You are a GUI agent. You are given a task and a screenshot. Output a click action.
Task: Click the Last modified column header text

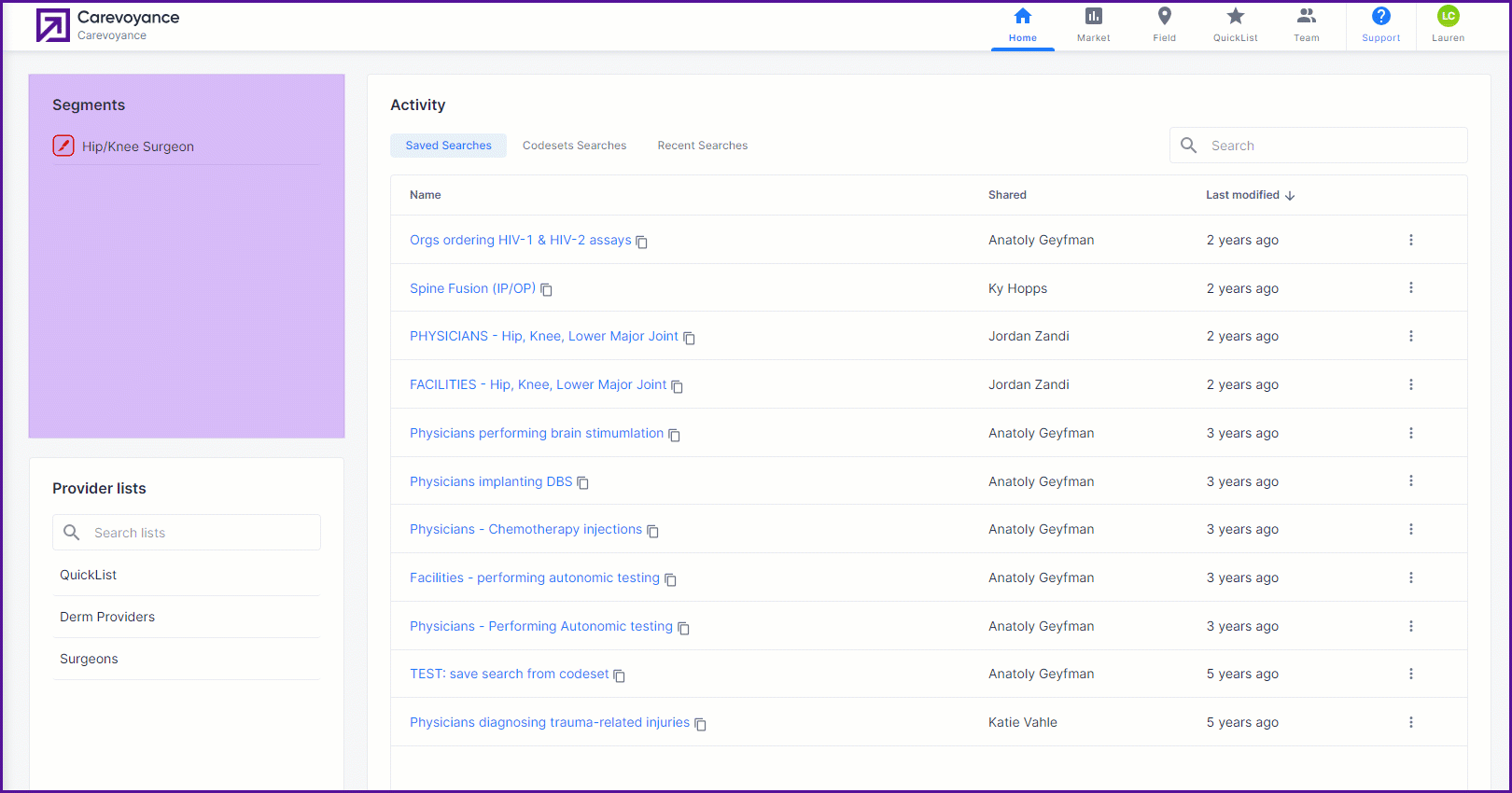[1242, 195]
